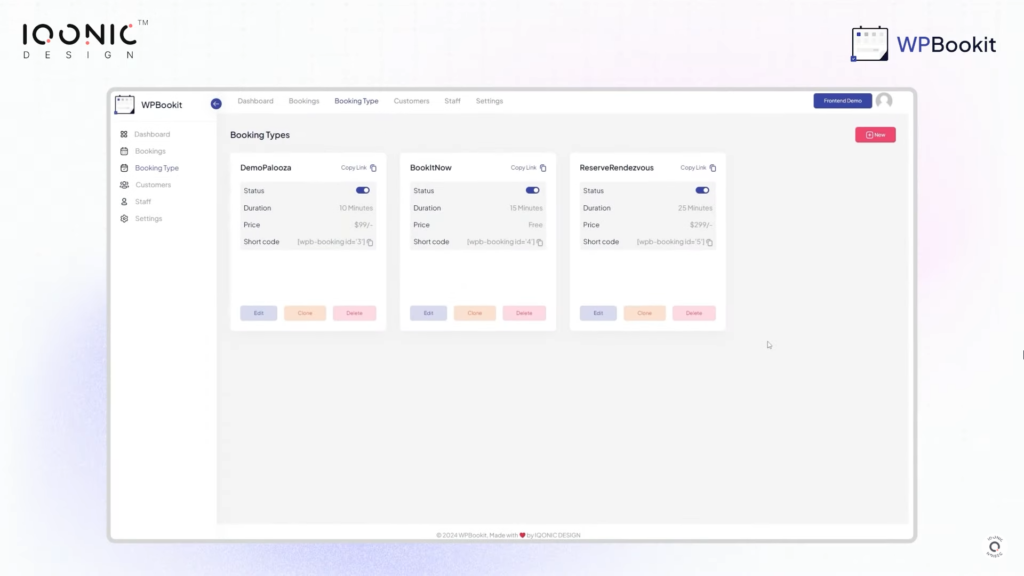Click the BookItNow short code text
This screenshot has height=576, width=1024.
(501, 242)
